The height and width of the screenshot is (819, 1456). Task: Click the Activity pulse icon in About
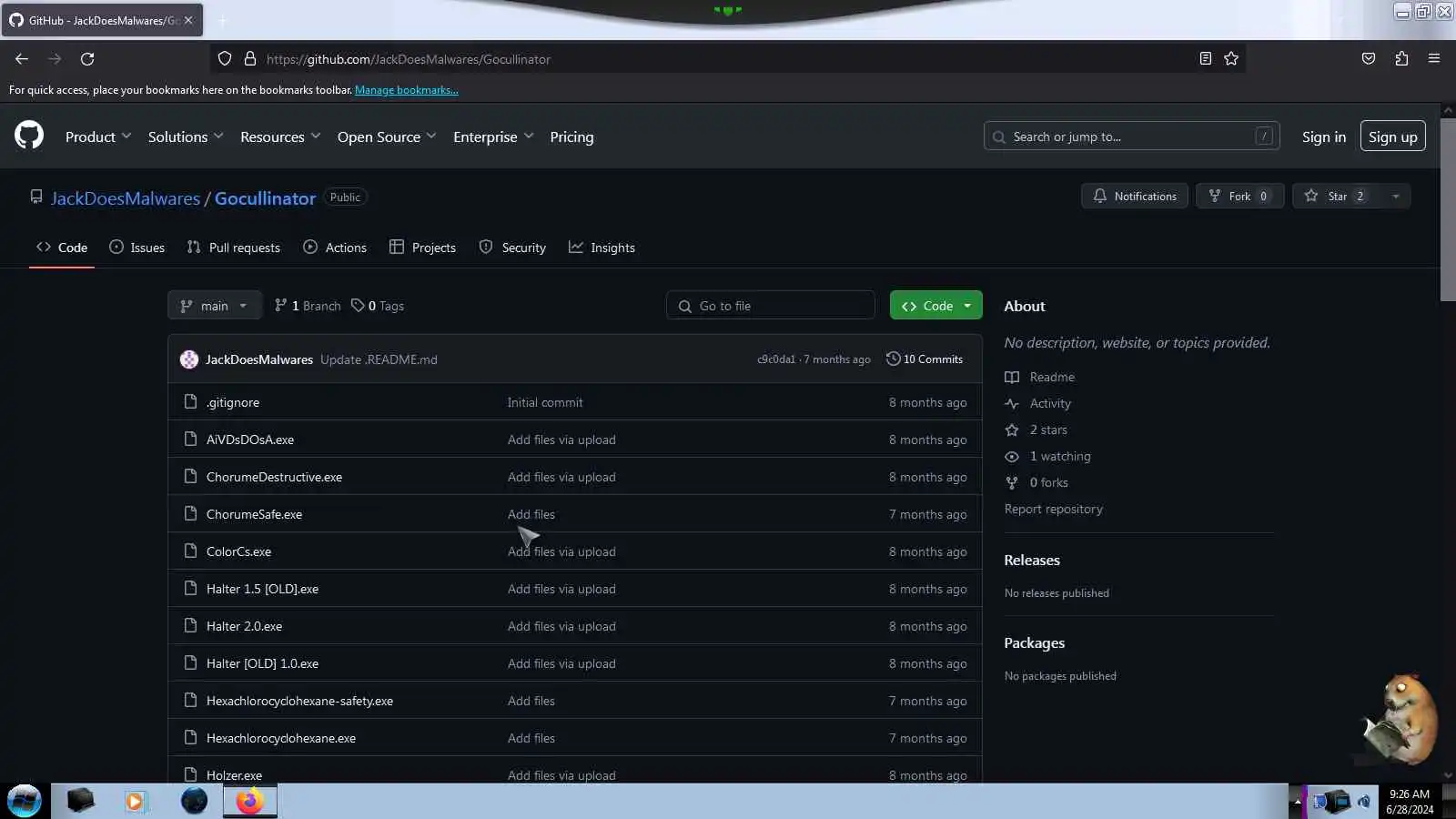coord(1012,403)
